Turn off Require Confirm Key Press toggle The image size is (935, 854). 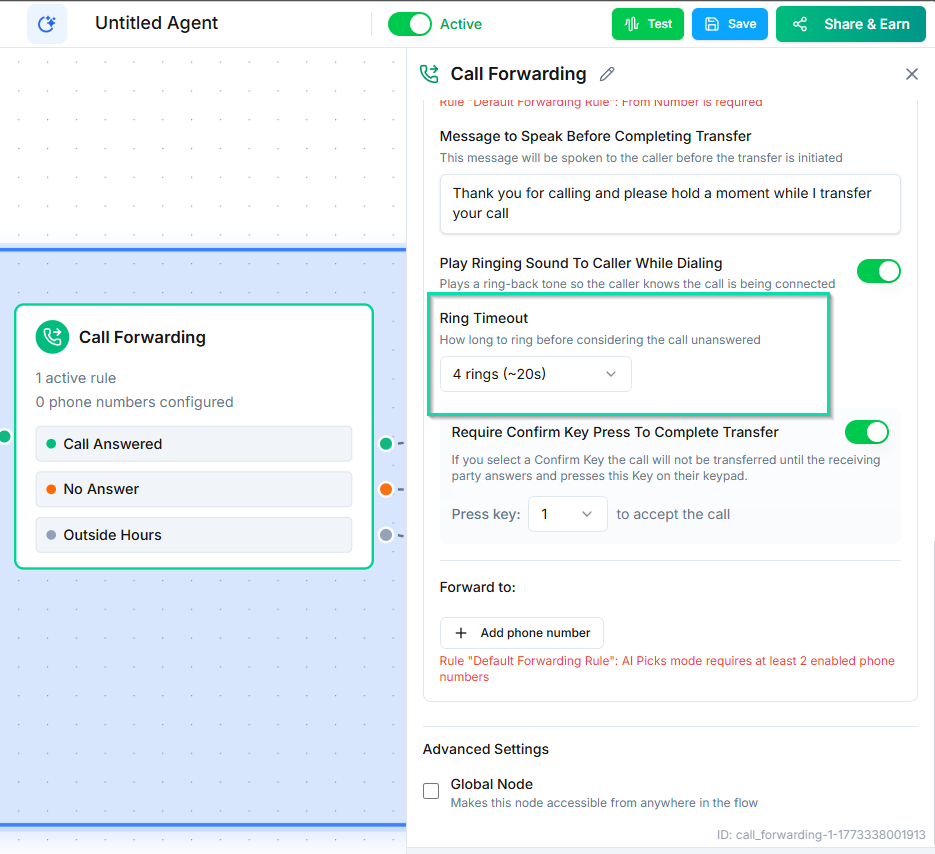[866, 432]
